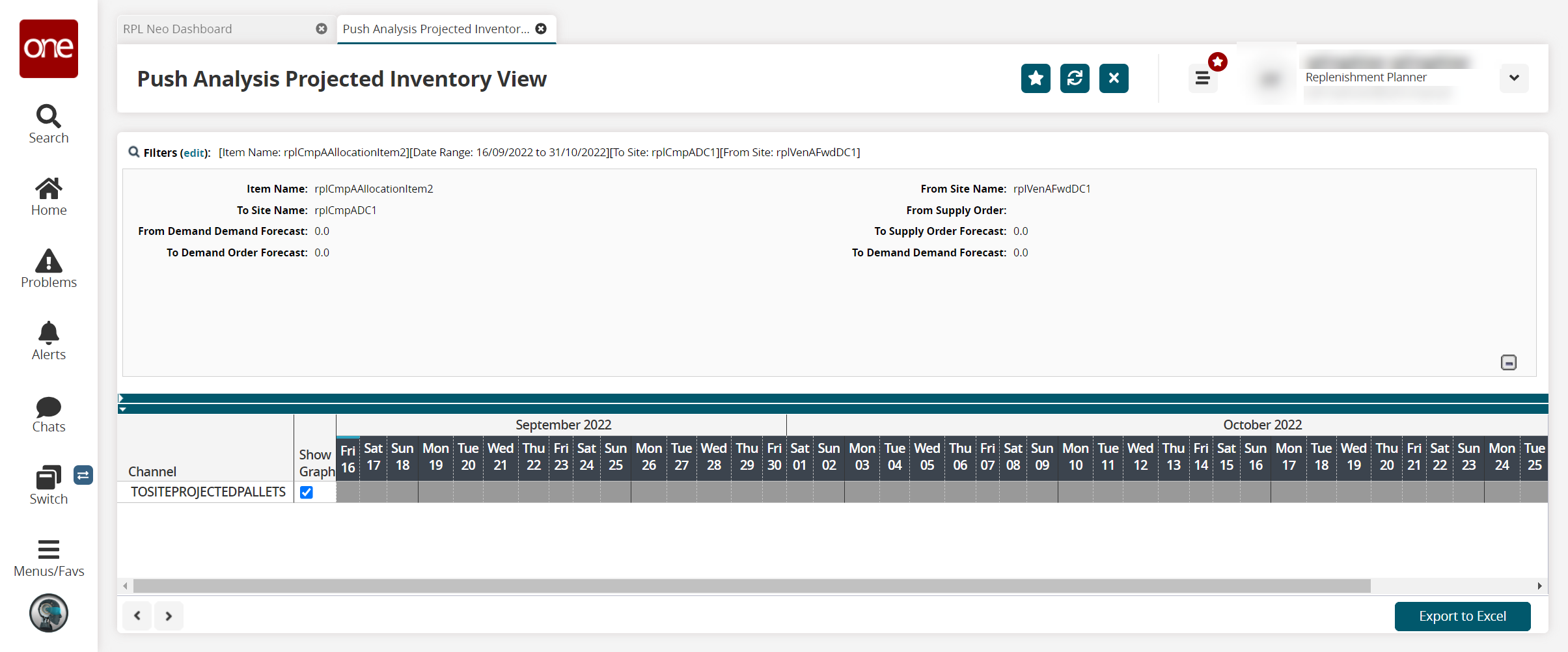Click the Push Analysis Projected Inventory View title
The width and height of the screenshot is (1568, 652).
[x=342, y=79]
